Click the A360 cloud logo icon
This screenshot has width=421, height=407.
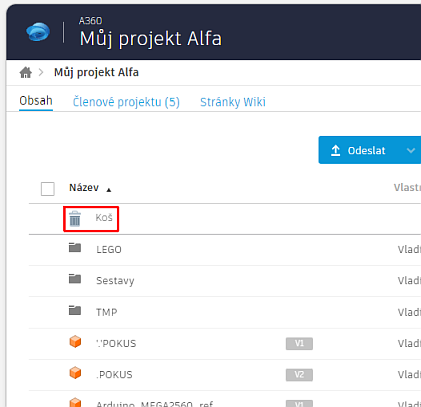click(x=38, y=32)
